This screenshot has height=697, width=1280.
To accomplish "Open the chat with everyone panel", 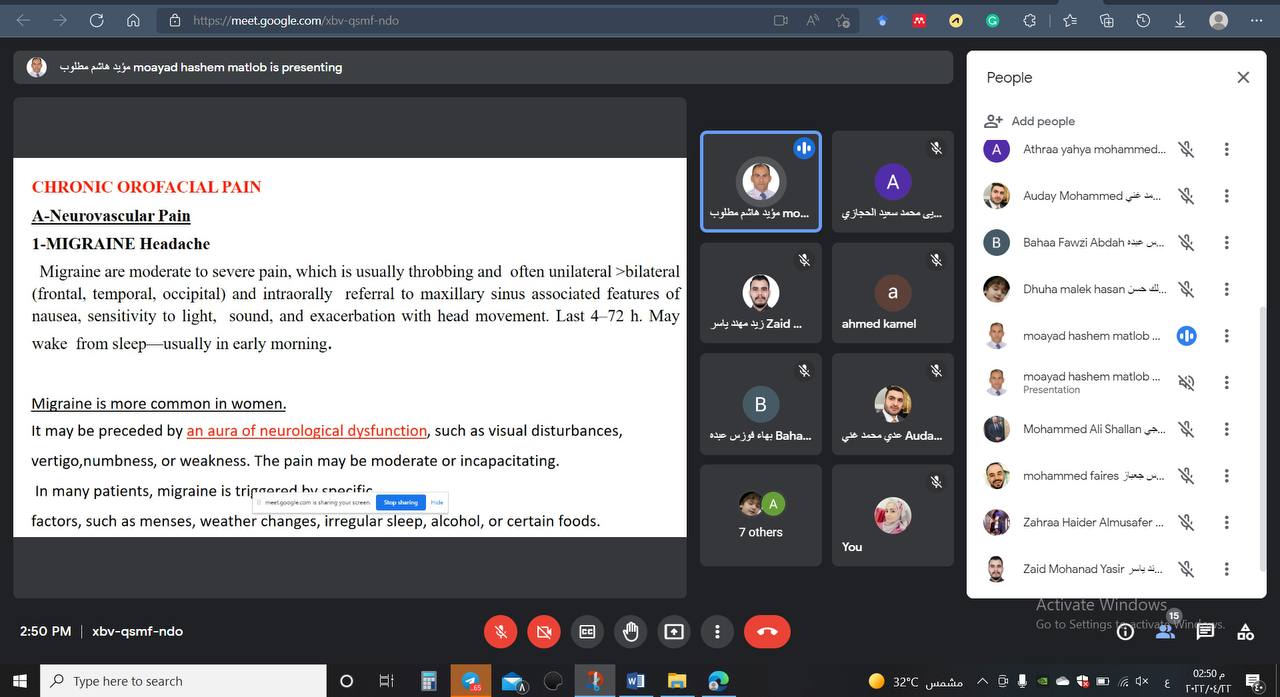I will [x=1205, y=631].
